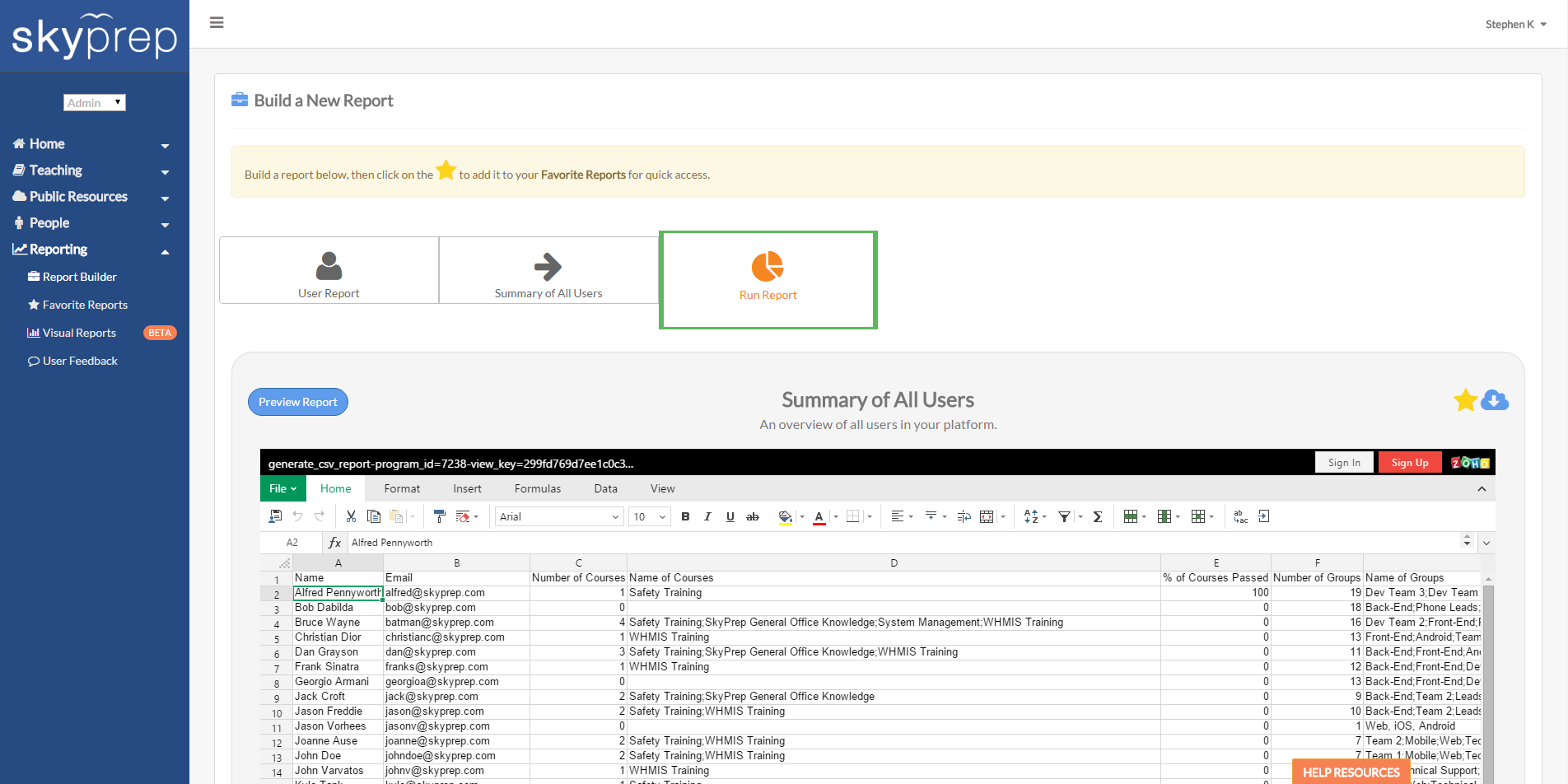Open the font size dropdown
1568x784 pixels.
649,516
